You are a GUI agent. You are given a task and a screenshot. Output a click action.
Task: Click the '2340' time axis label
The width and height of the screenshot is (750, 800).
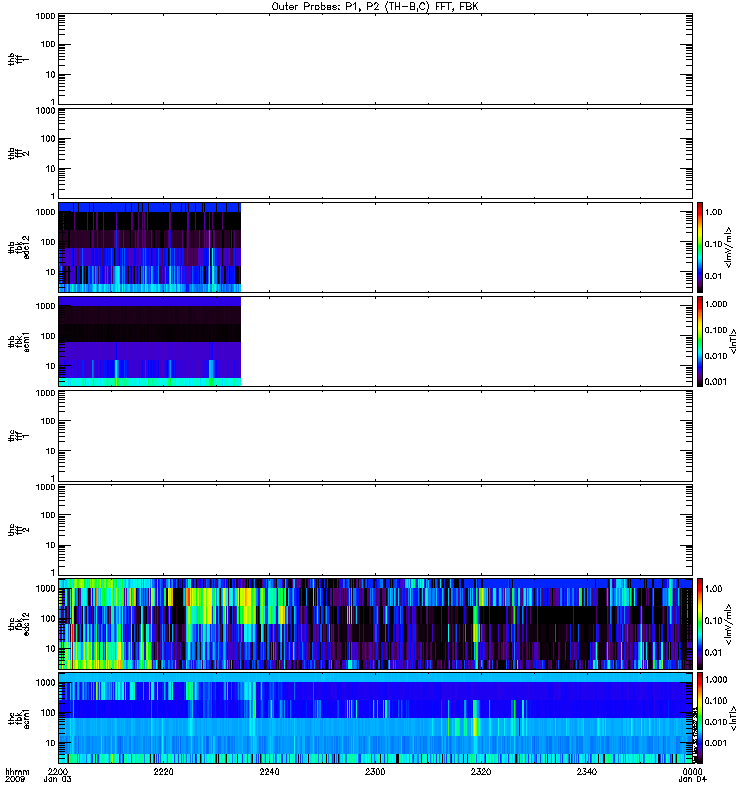click(587, 772)
